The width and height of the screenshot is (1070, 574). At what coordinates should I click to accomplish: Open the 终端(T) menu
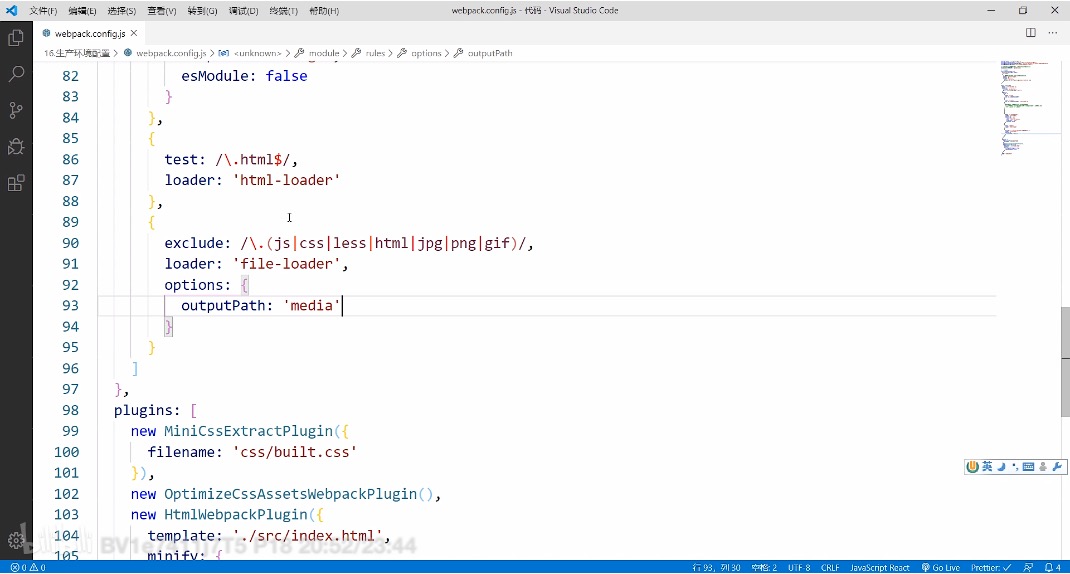[x=283, y=11]
